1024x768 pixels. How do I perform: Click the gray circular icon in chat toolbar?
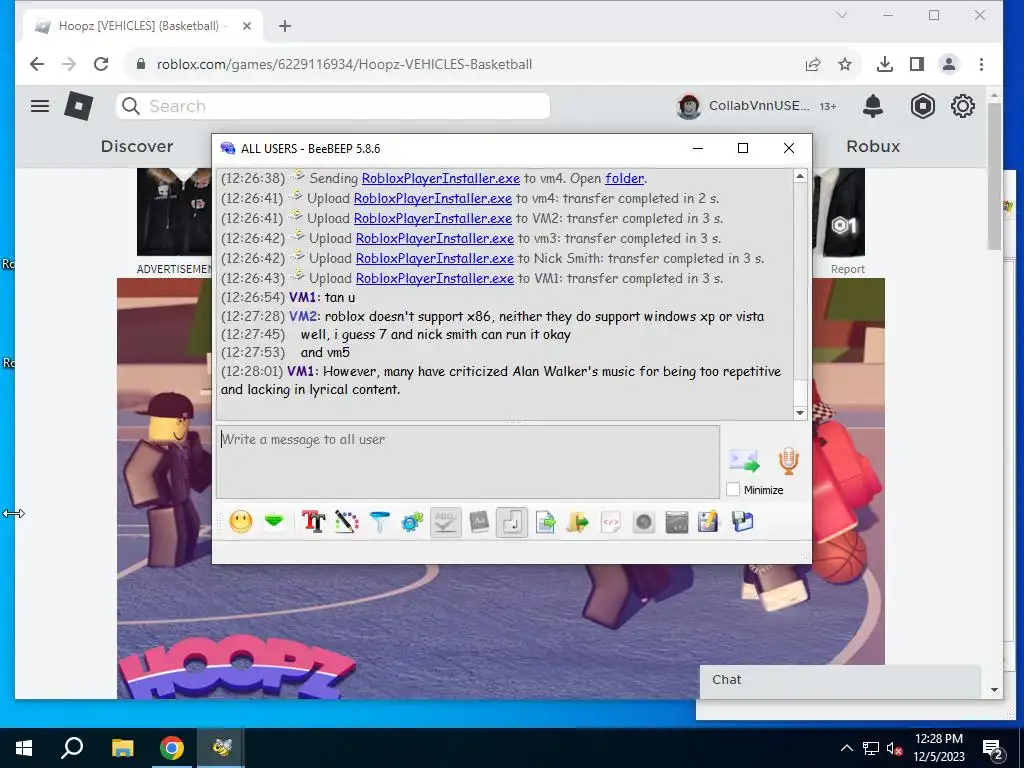pos(644,522)
